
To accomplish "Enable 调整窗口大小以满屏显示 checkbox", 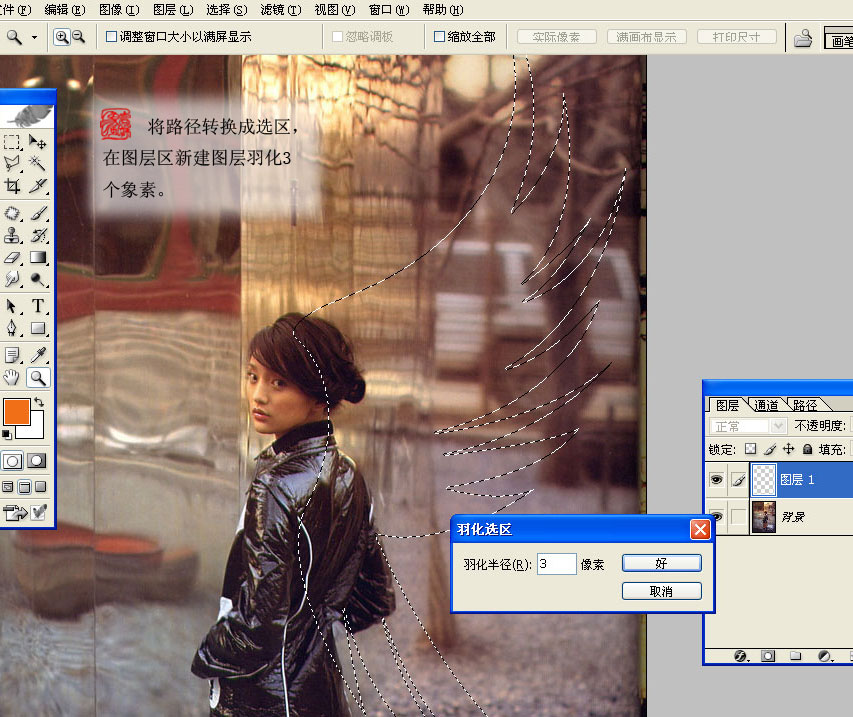I will coord(112,36).
